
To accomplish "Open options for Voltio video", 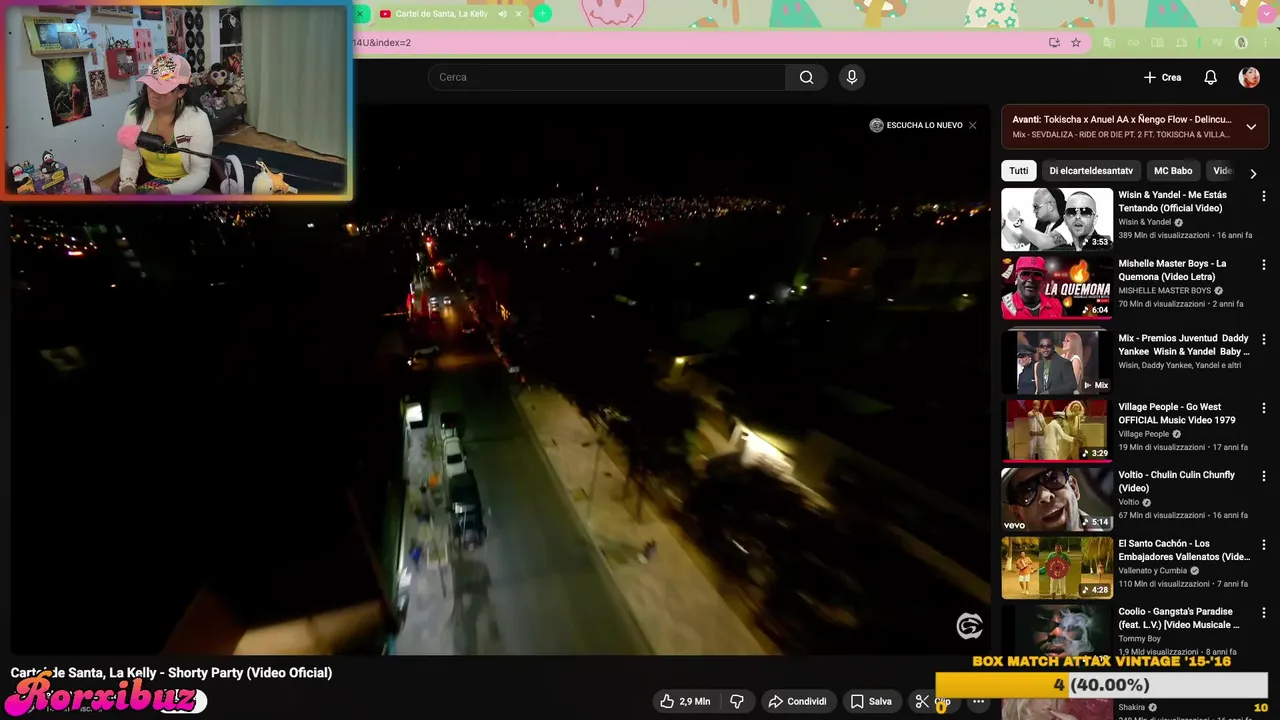I will click(x=1264, y=477).
